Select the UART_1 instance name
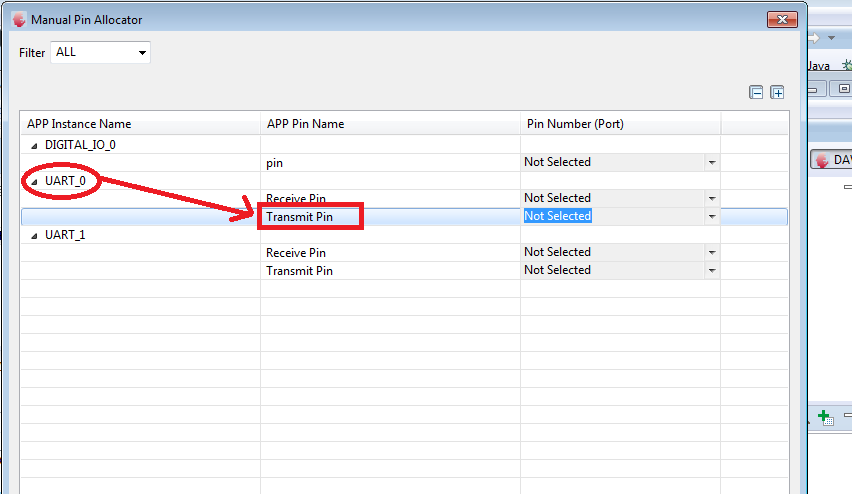 [65, 235]
